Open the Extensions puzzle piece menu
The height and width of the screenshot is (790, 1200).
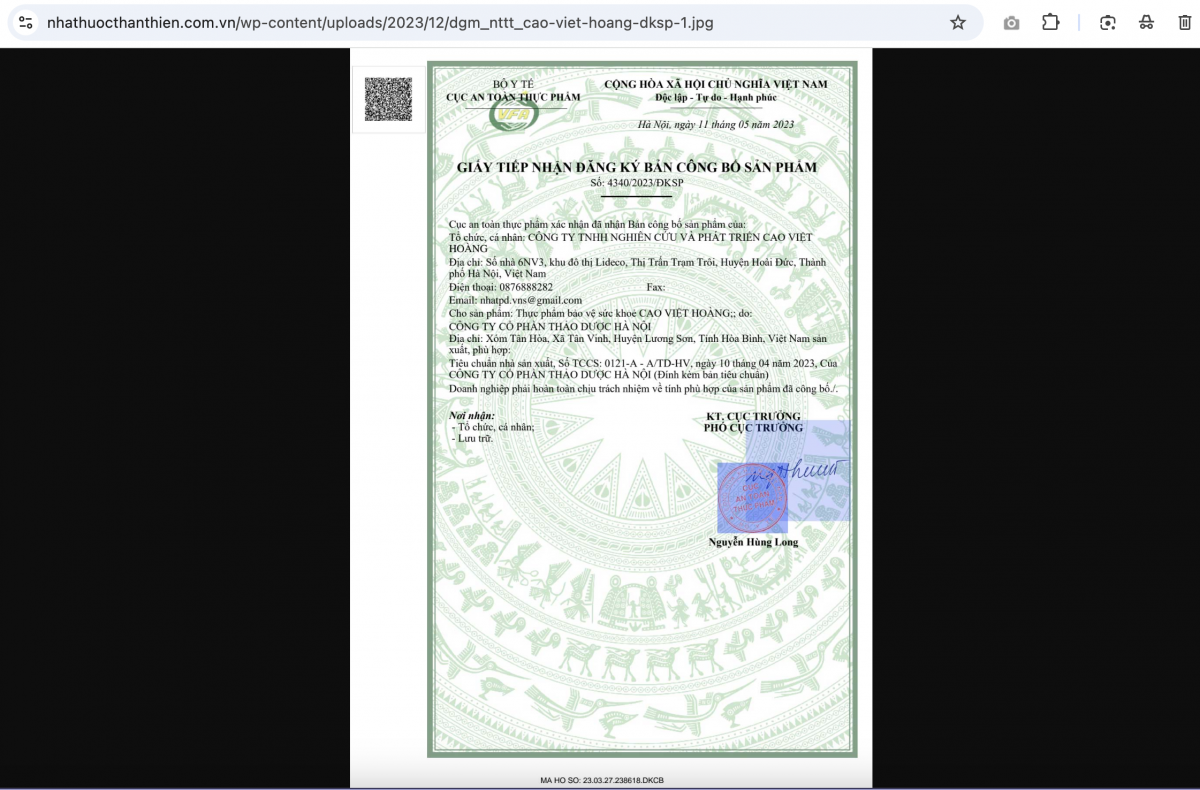(x=1050, y=22)
